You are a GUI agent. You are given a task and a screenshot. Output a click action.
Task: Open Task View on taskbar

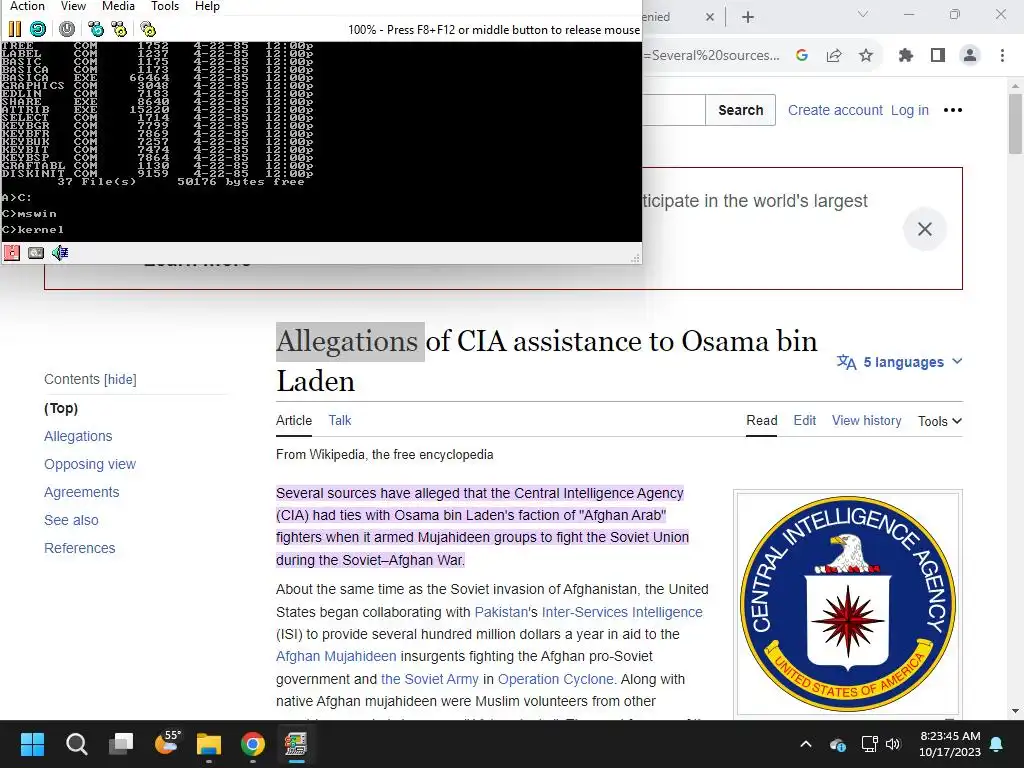coord(121,744)
